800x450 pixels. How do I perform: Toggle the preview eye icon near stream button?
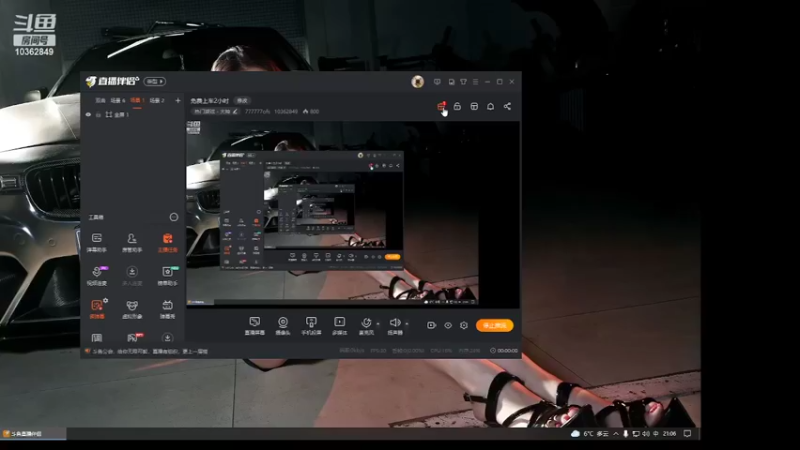[448, 325]
